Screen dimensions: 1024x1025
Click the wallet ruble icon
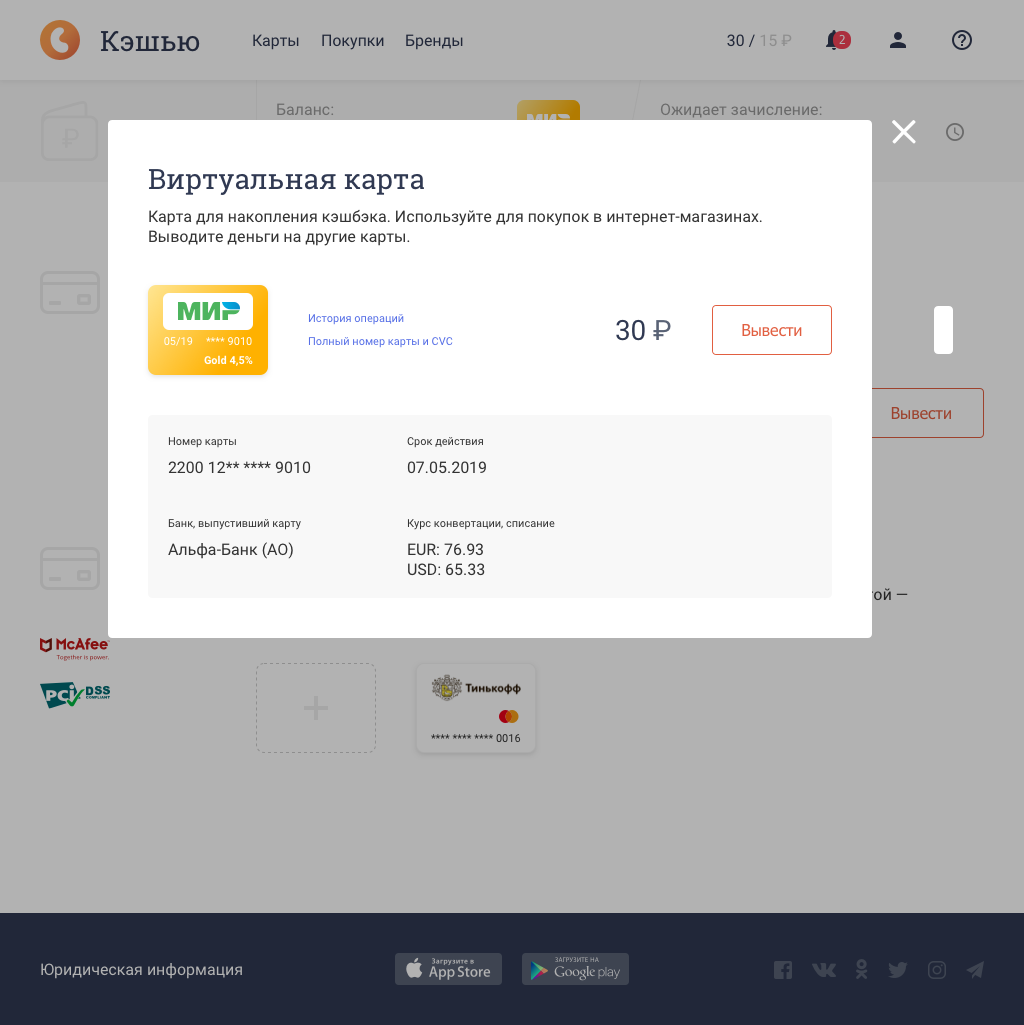[x=69, y=131]
